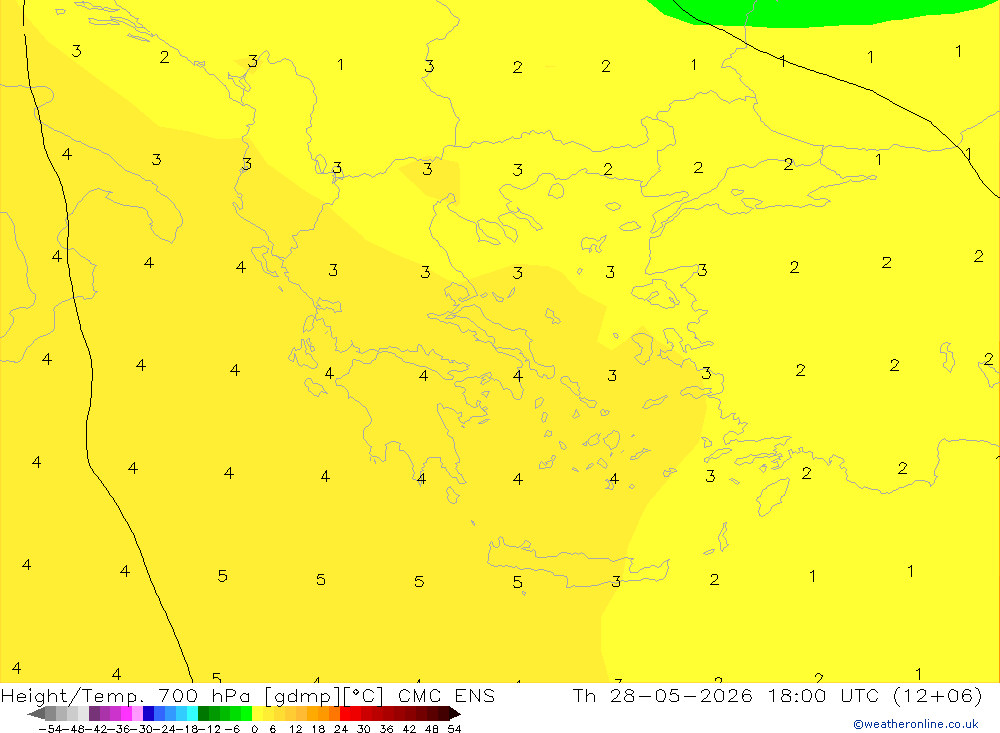
Task: Click the bright red swatch above 24
Action: (345, 713)
